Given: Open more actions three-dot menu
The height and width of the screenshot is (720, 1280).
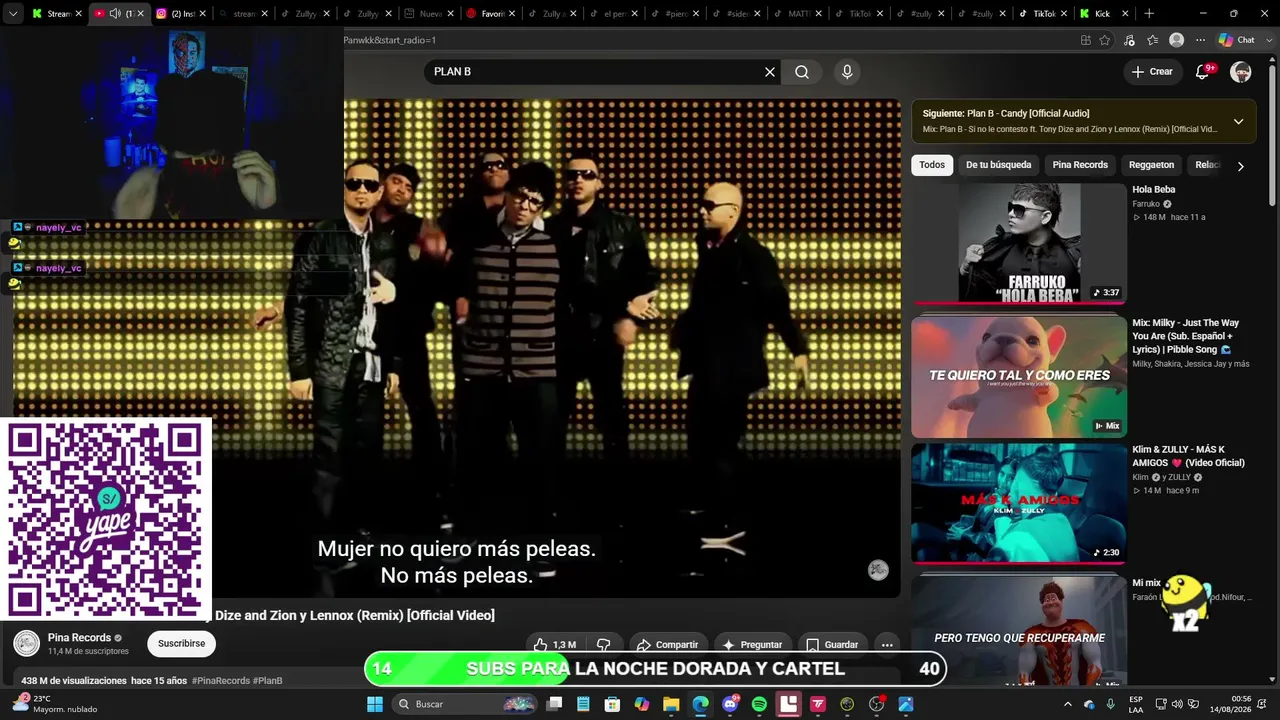Looking at the screenshot, I should [886, 645].
